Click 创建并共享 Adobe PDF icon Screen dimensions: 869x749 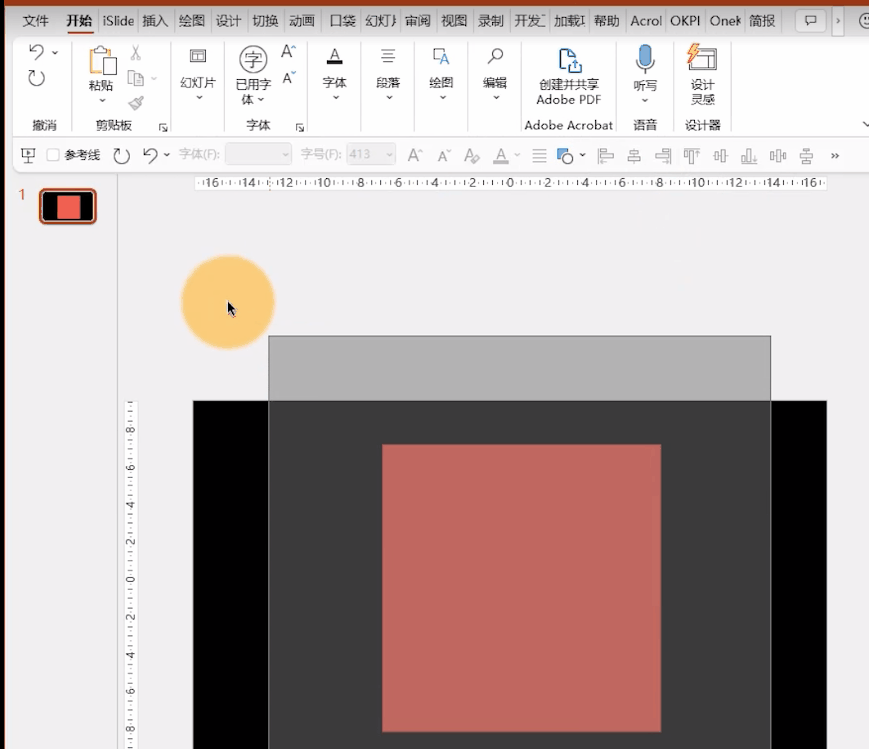click(570, 60)
